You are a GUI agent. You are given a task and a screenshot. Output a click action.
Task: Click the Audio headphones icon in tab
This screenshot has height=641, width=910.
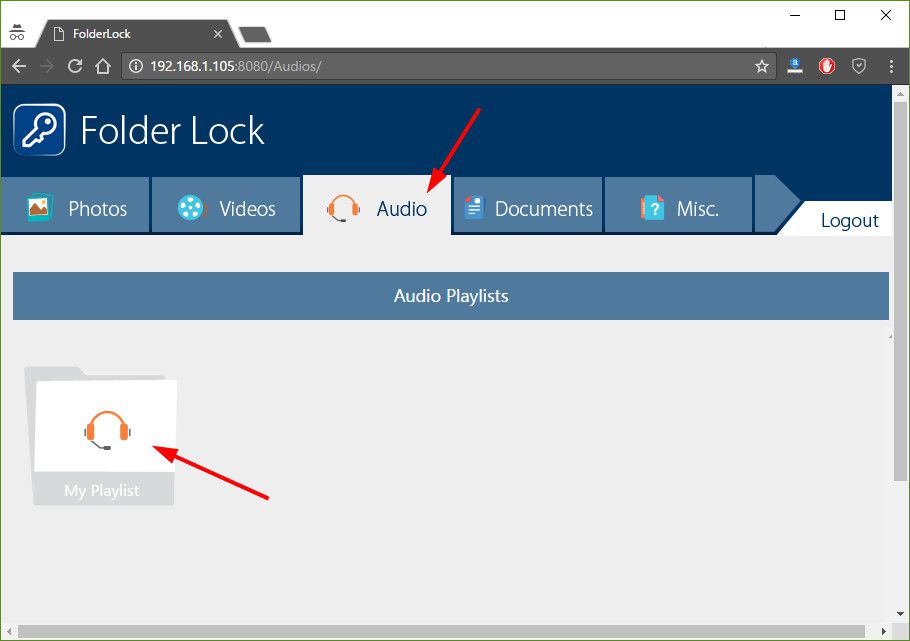tap(343, 208)
